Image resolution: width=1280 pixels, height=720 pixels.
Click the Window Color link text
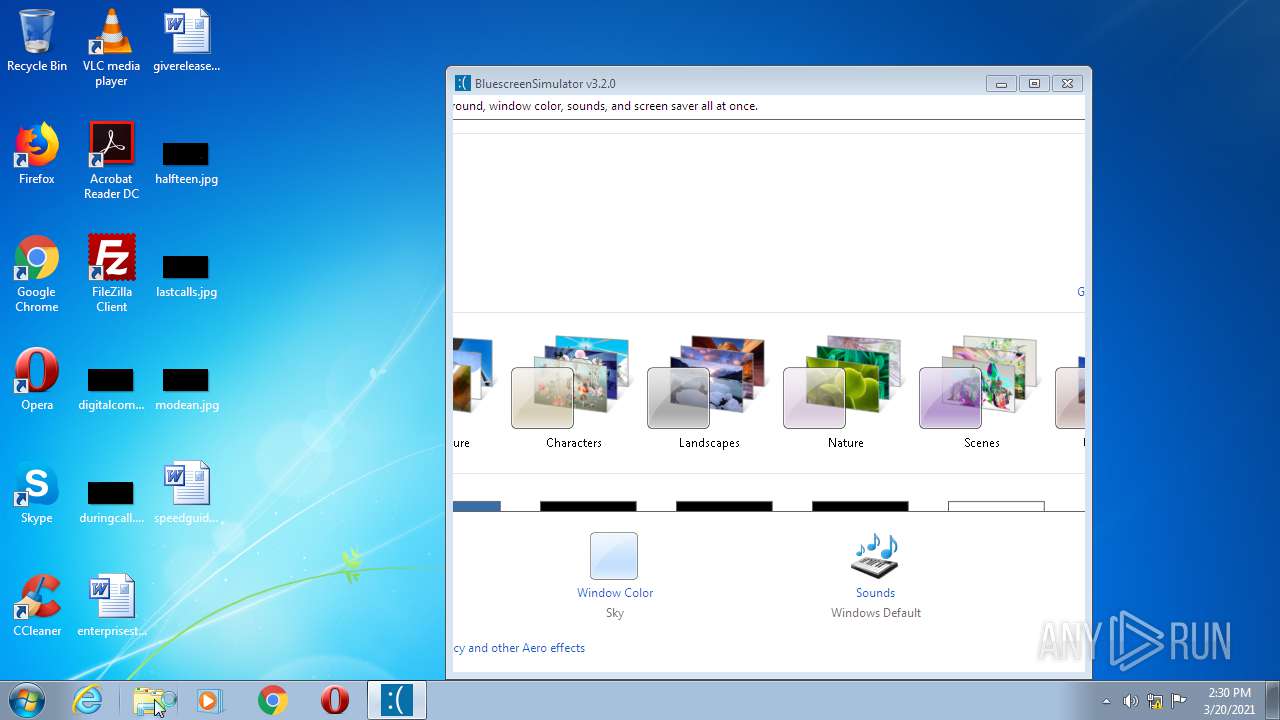(x=615, y=593)
